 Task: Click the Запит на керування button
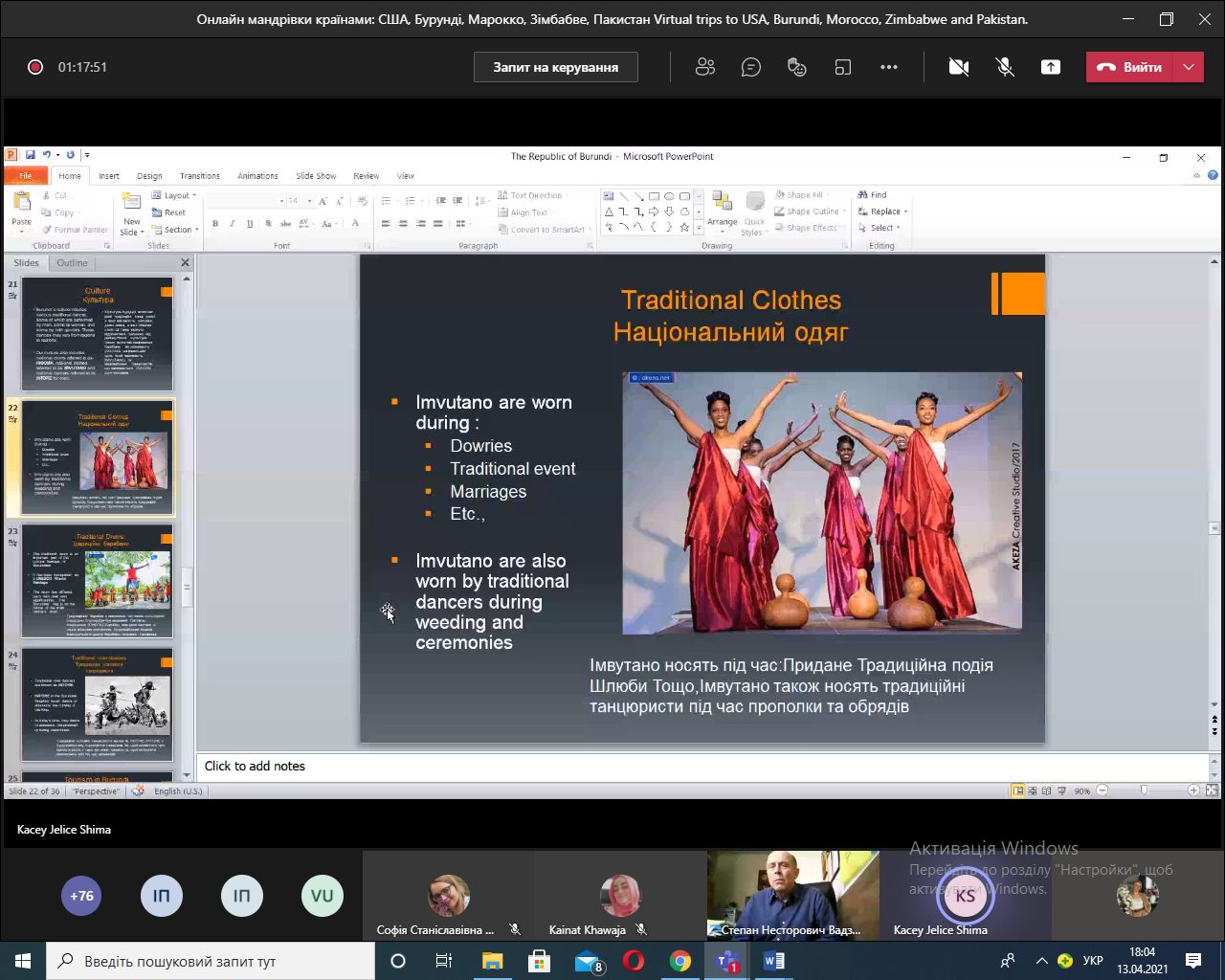[555, 67]
